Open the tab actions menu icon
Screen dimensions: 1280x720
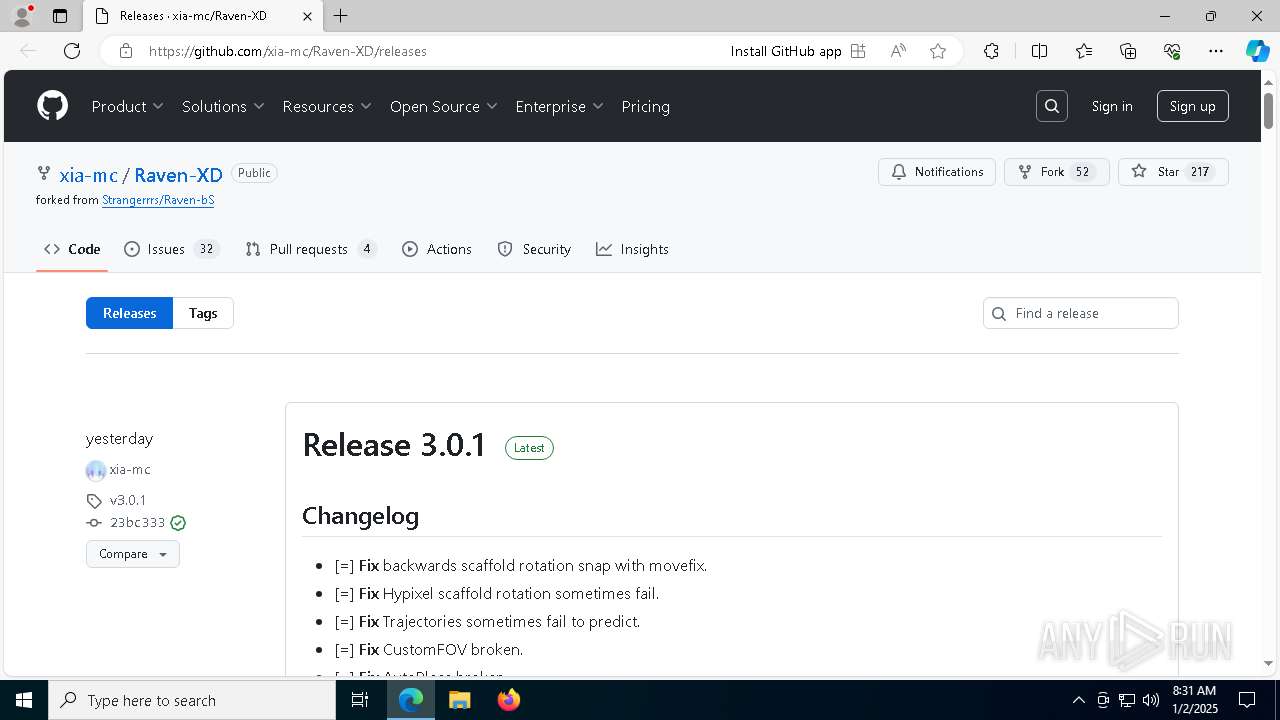(x=60, y=16)
